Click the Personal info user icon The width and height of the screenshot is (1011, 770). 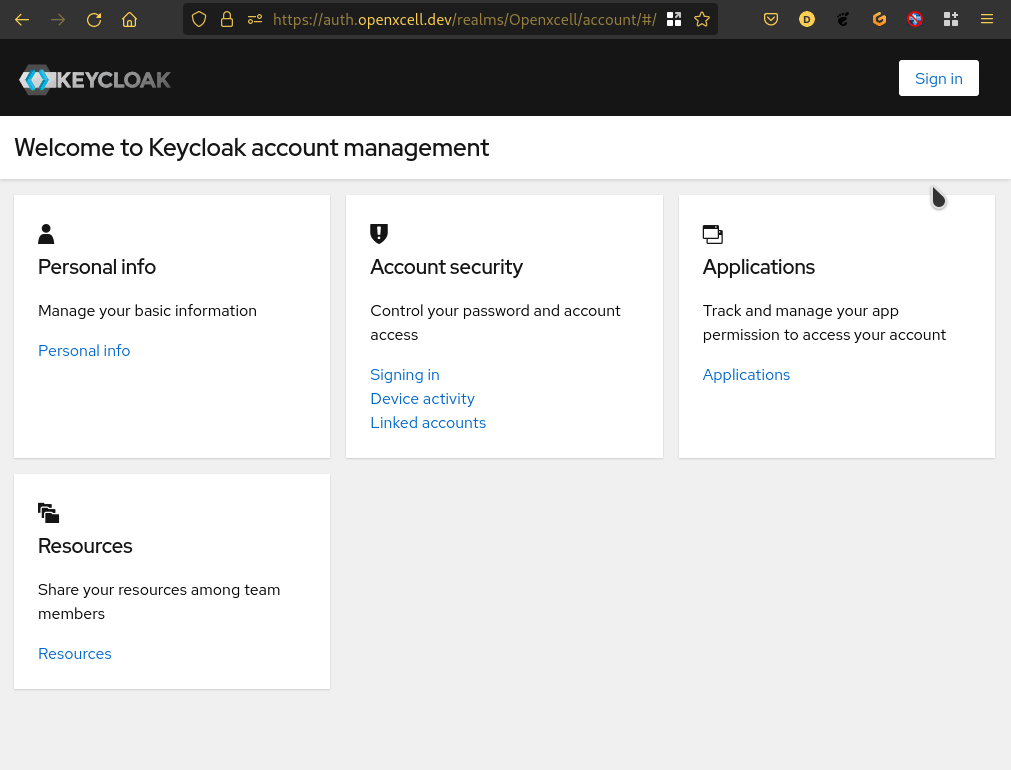(46, 234)
